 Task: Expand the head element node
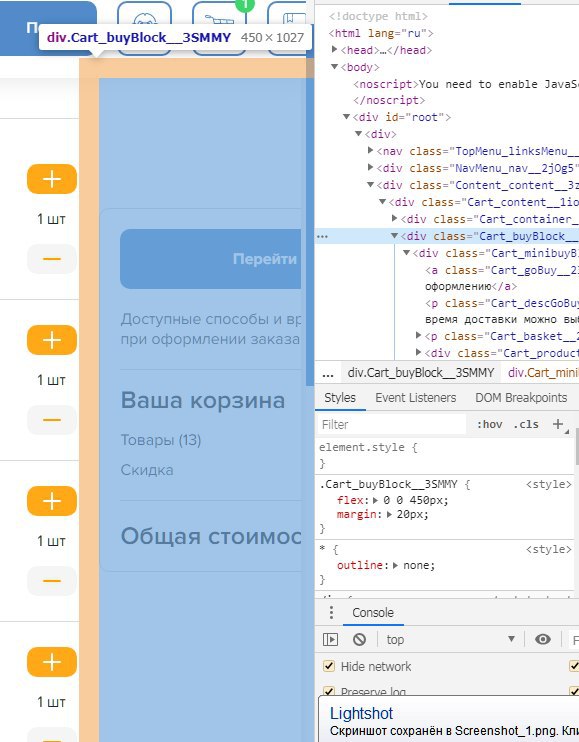[334, 50]
